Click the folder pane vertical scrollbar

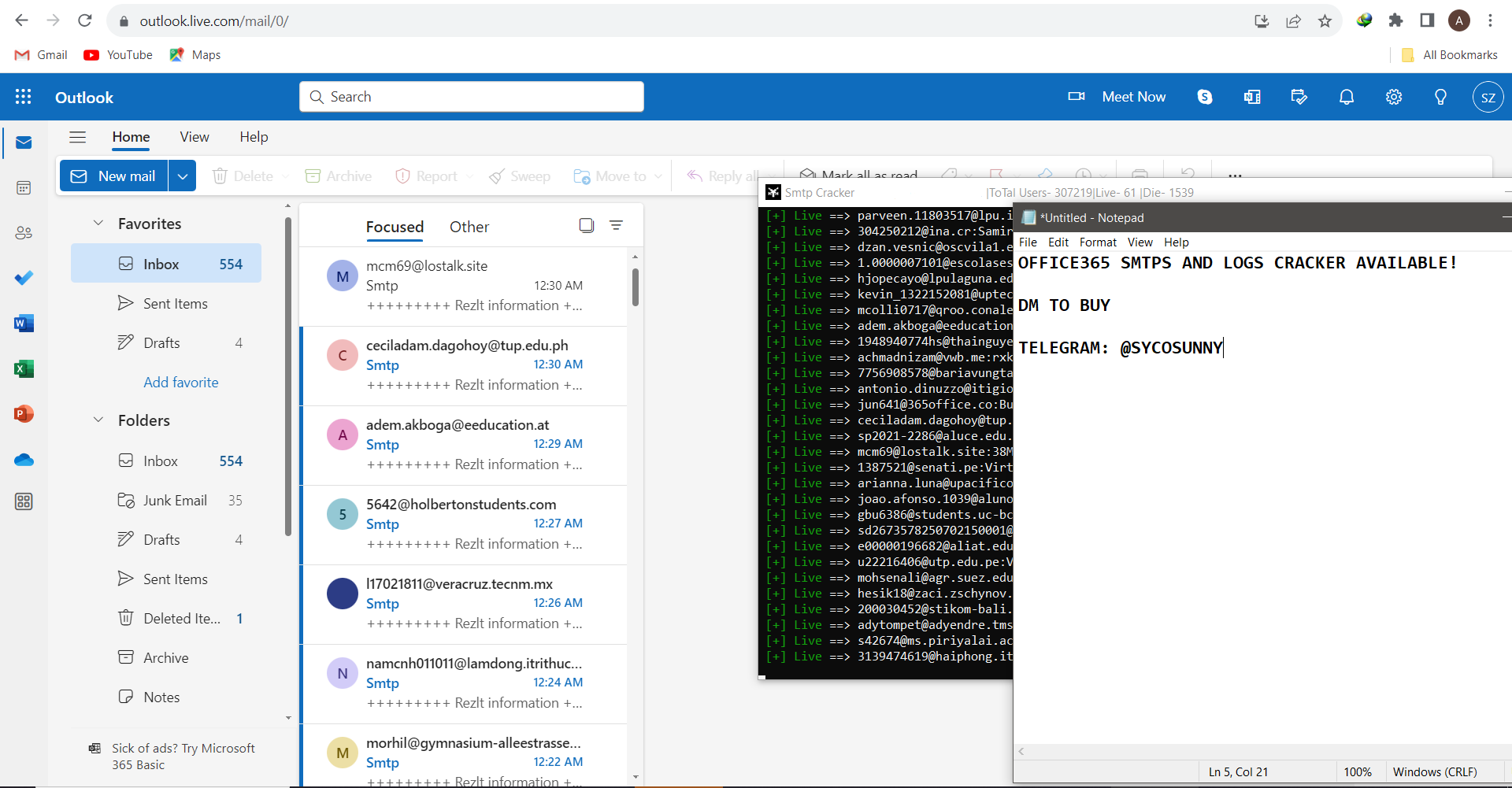tap(288, 378)
